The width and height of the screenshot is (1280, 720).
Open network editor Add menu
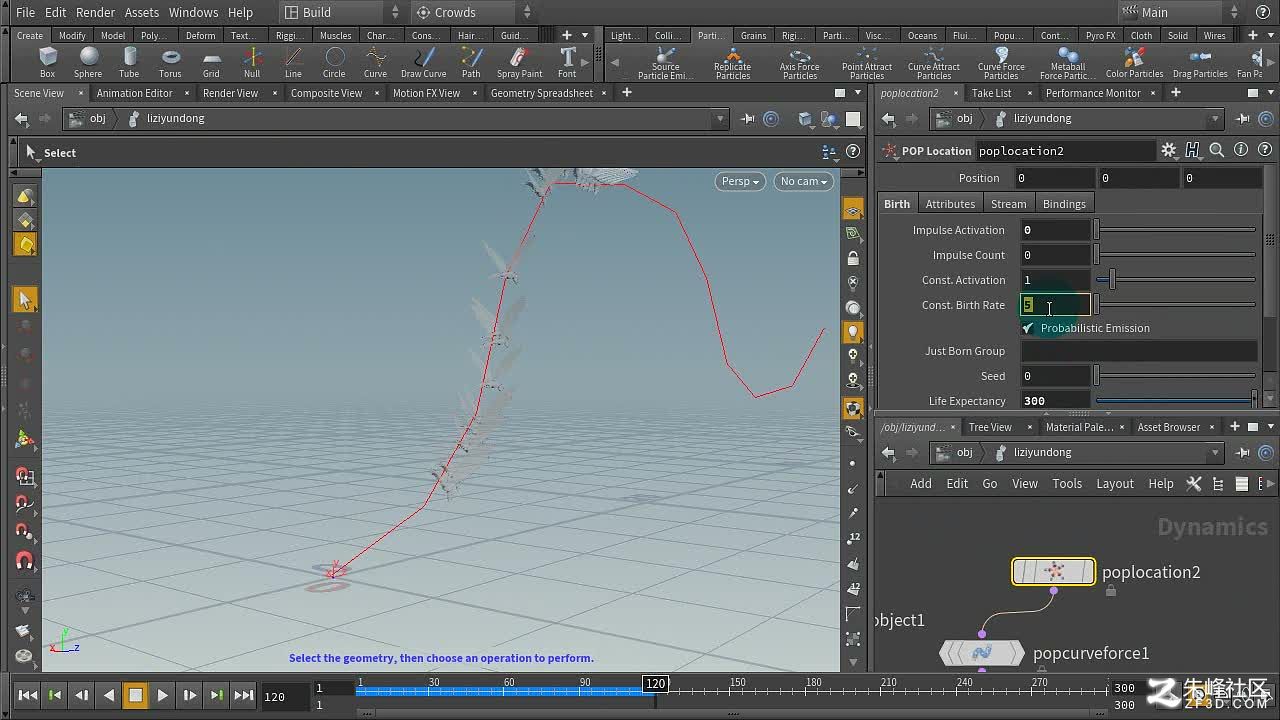[921, 483]
